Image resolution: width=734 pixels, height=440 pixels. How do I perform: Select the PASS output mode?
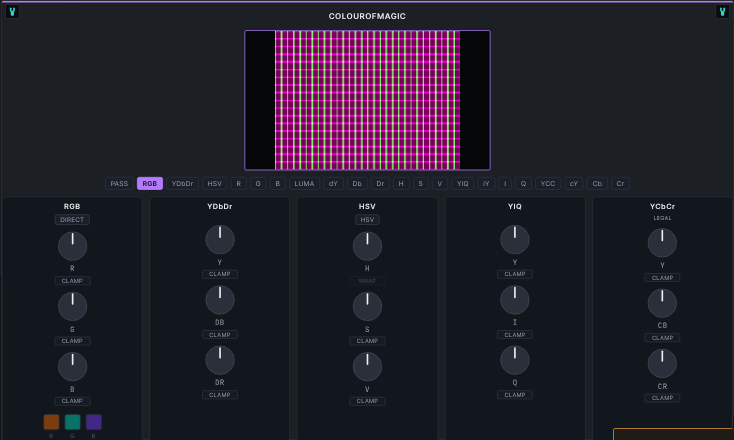coord(119,183)
